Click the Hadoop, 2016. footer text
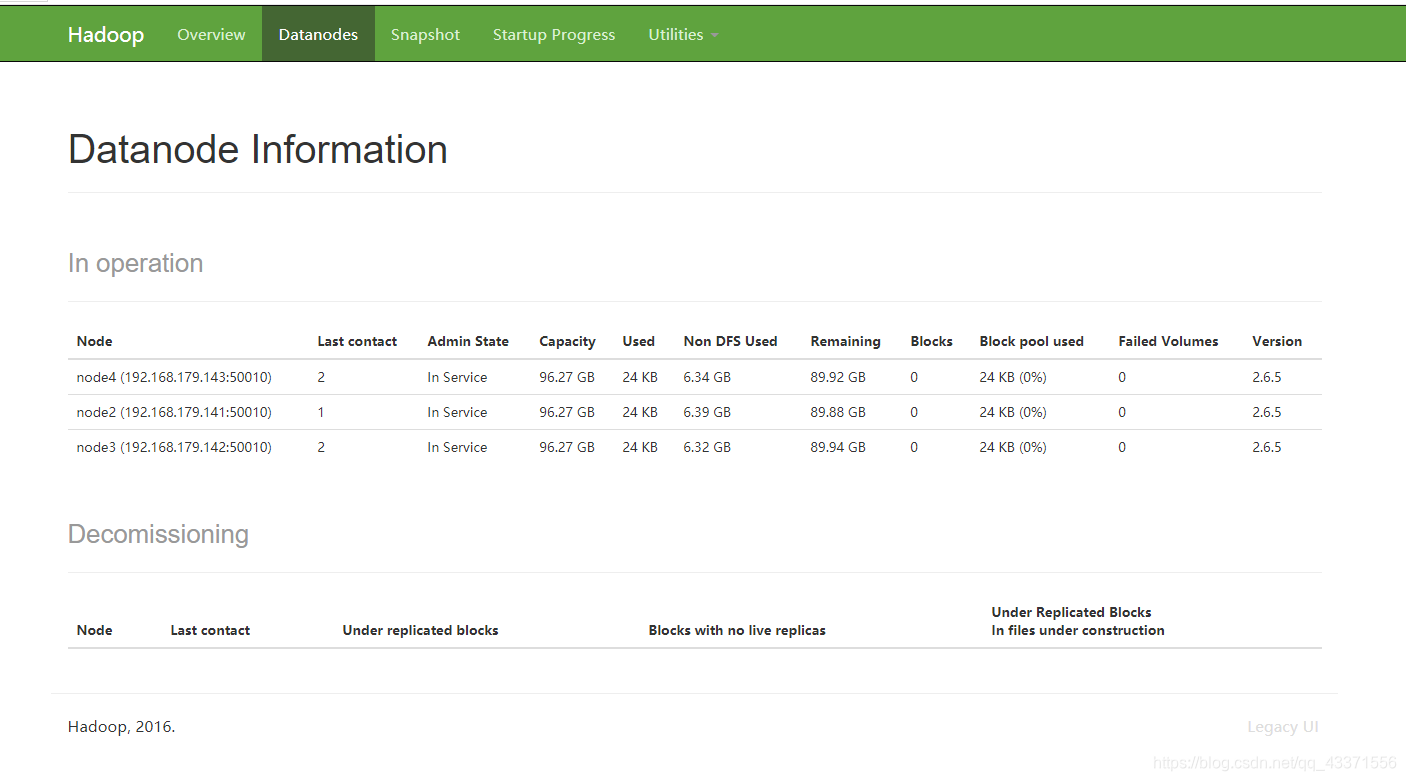This screenshot has width=1406, height=781. click(122, 727)
